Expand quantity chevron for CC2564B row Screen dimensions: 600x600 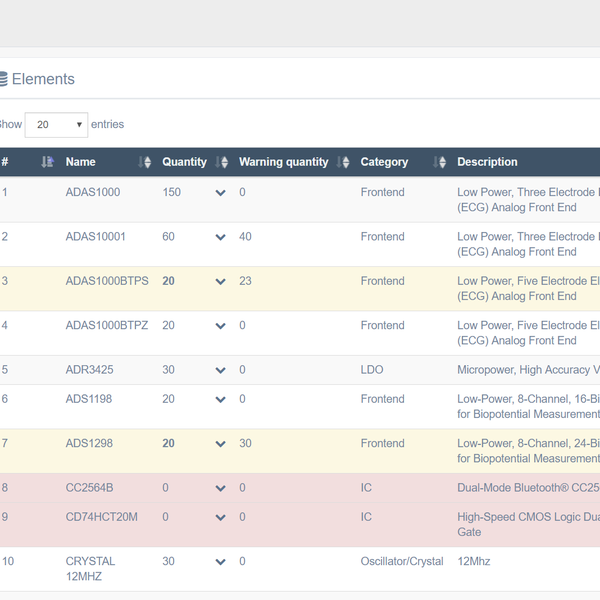pos(221,489)
